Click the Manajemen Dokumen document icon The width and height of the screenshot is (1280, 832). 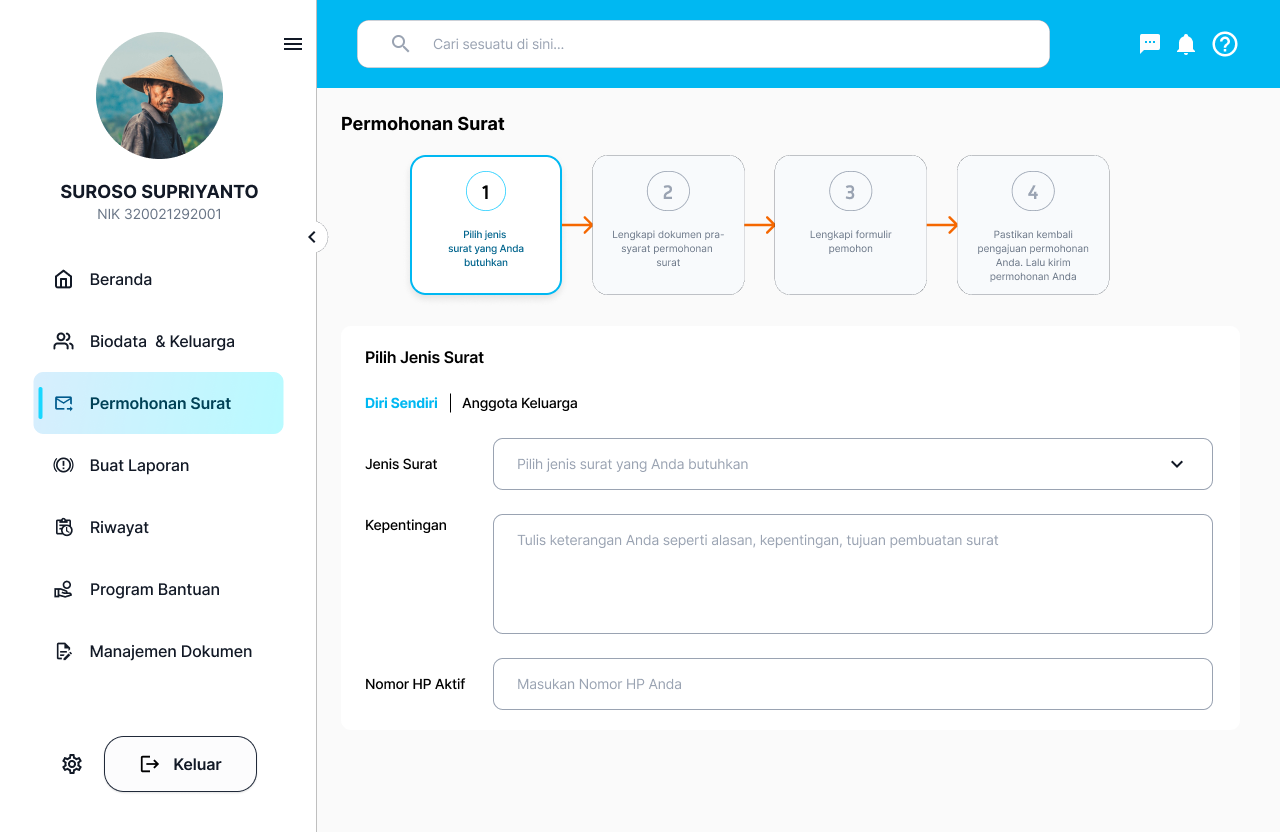coord(63,651)
